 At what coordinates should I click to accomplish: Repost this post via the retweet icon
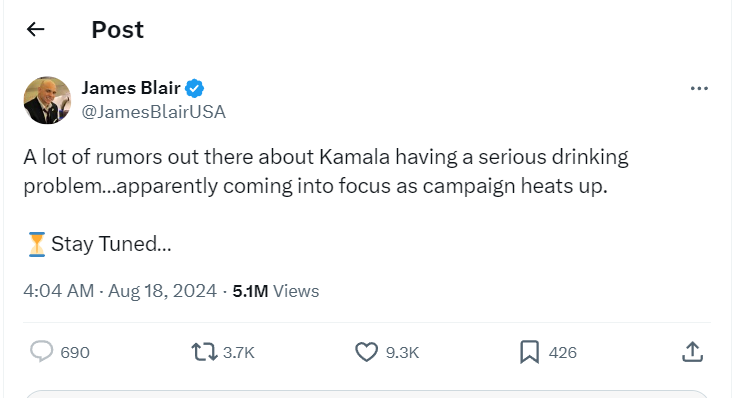[204, 352]
